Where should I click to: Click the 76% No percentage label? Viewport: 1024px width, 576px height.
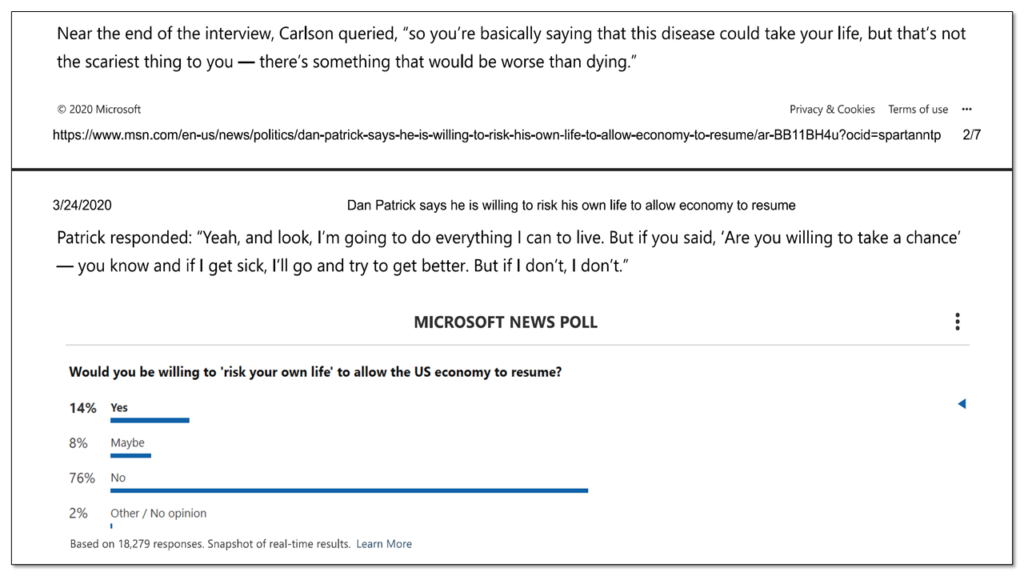pyautogui.click(x=82, y=479)
